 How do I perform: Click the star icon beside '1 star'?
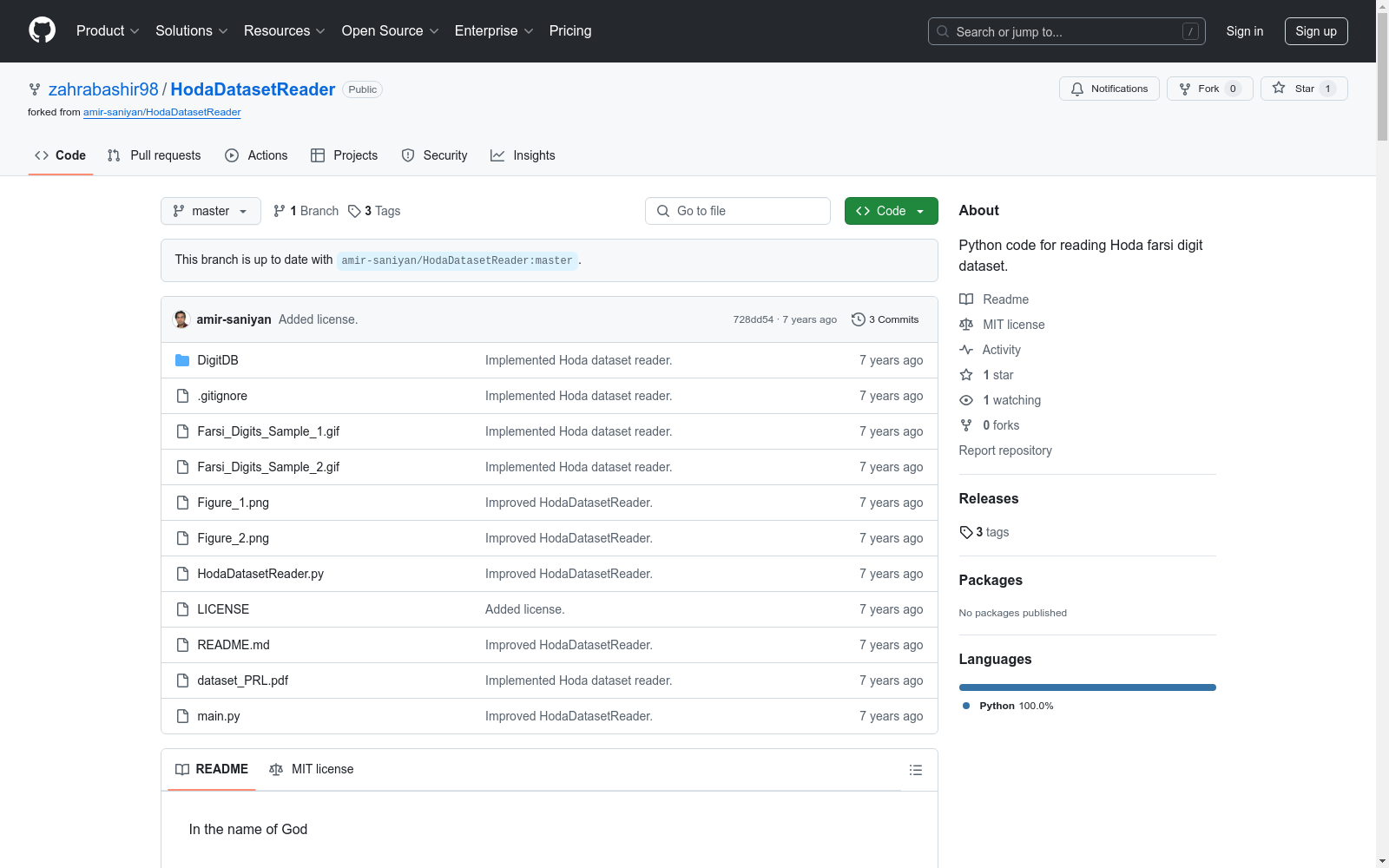click(x=966, y=375)
